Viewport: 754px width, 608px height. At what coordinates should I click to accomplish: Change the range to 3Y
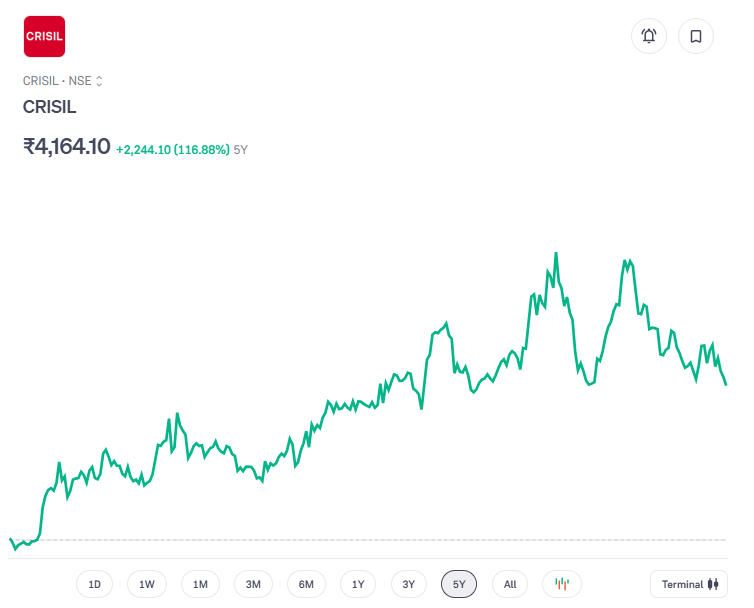[x=408, y=584]
